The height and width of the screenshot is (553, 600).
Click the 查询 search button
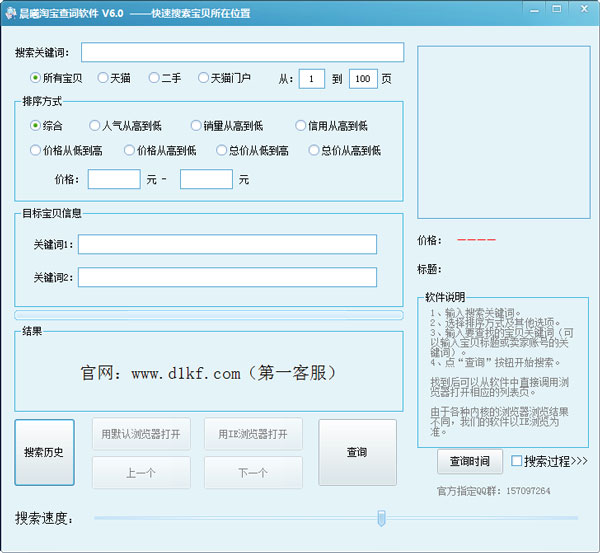(357, 452)
